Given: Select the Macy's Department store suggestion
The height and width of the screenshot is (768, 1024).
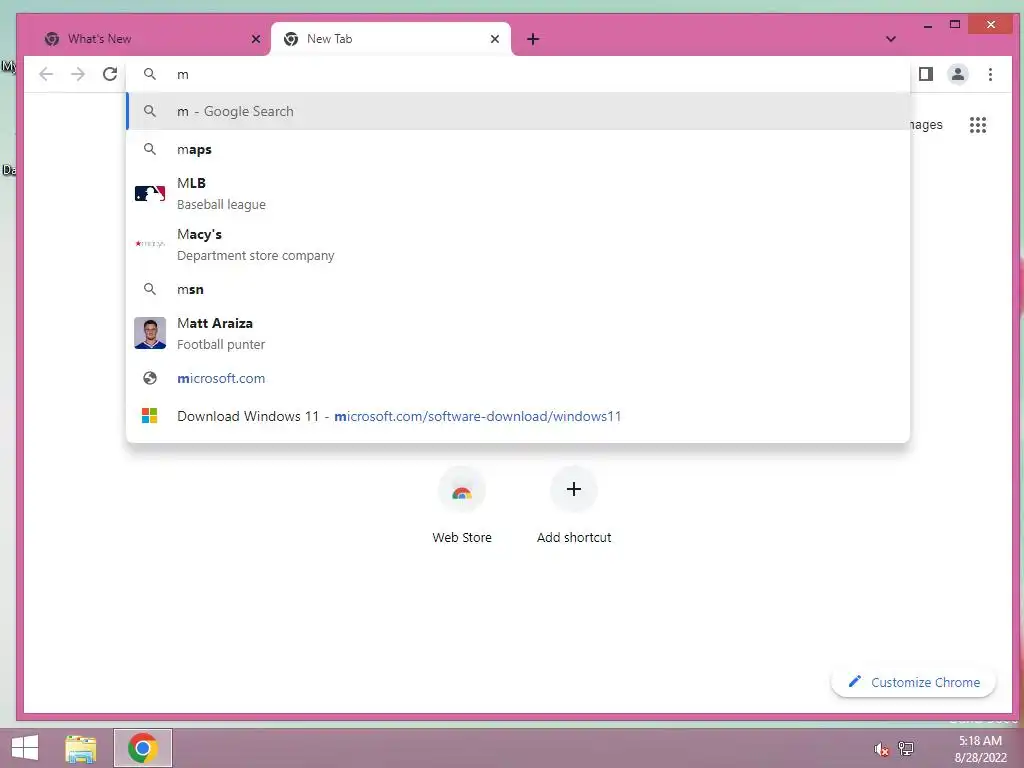Looking at the screenshot, I should click(x=518, y=244).
